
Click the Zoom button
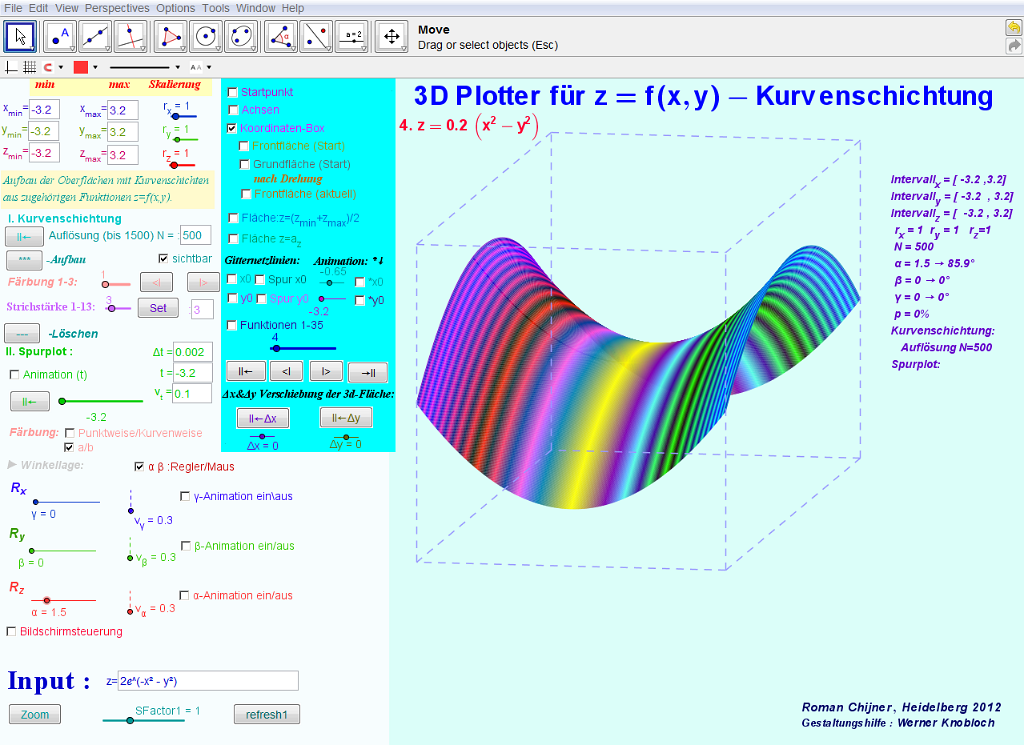[x=35, y=714]
